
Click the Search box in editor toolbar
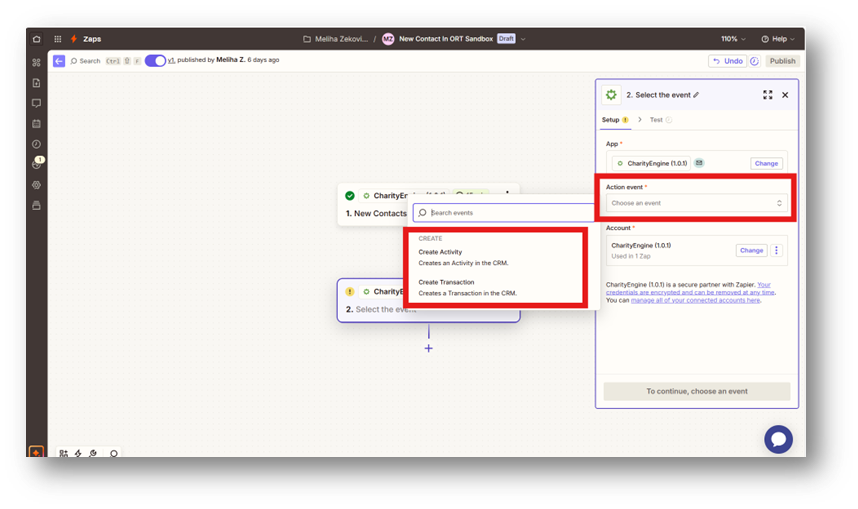pos(85,61)
